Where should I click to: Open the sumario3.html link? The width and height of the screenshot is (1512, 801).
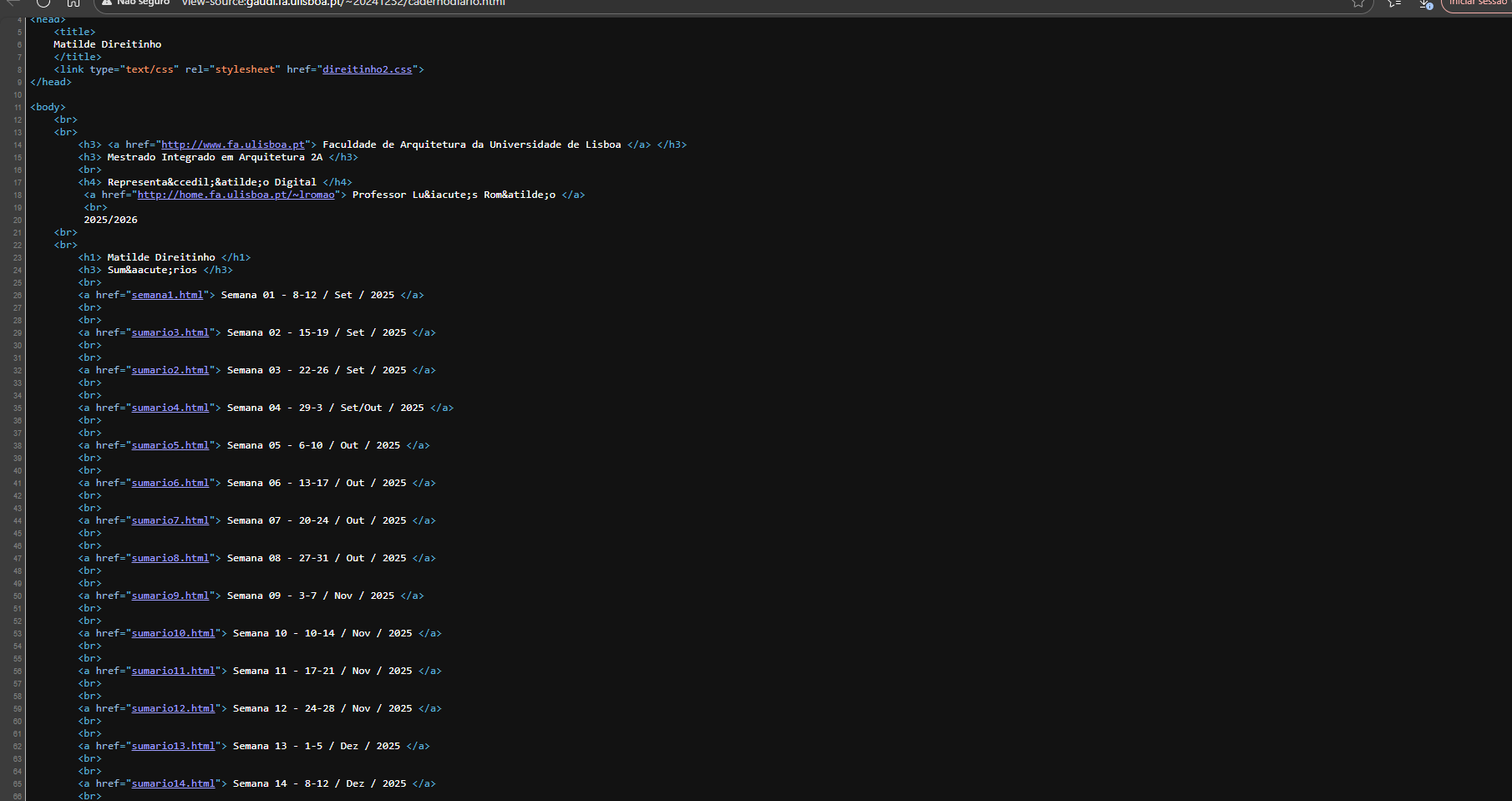170,332
